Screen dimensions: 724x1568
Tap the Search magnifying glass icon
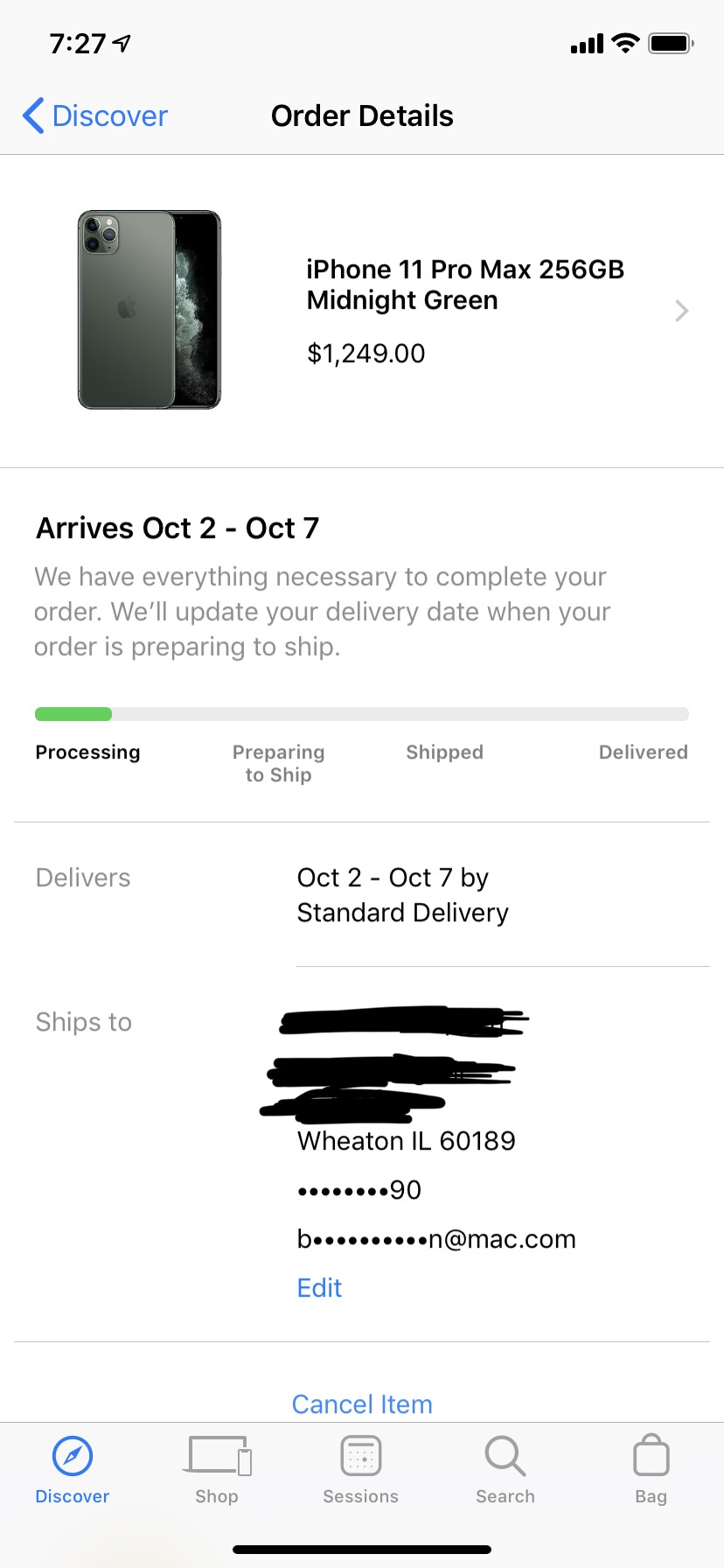tap(505, 1456)
